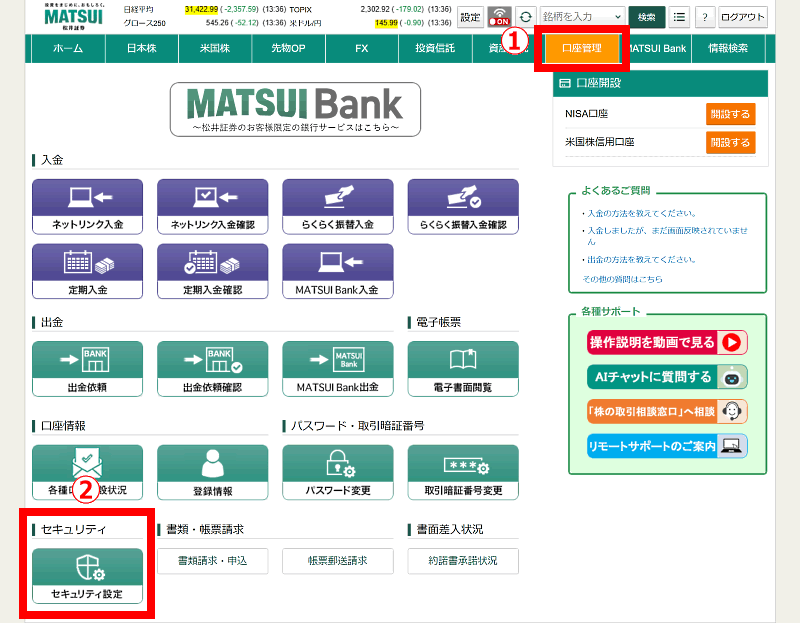This screenshot has height=623, width=800.
Task: Open らくらく振替入金確認 tile
Action: [463, 207]
